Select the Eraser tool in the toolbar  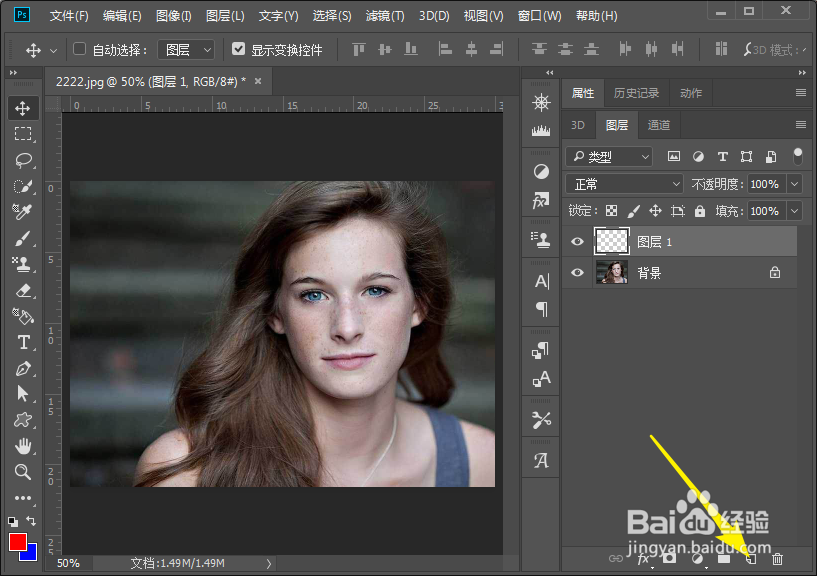click(22, 290)
